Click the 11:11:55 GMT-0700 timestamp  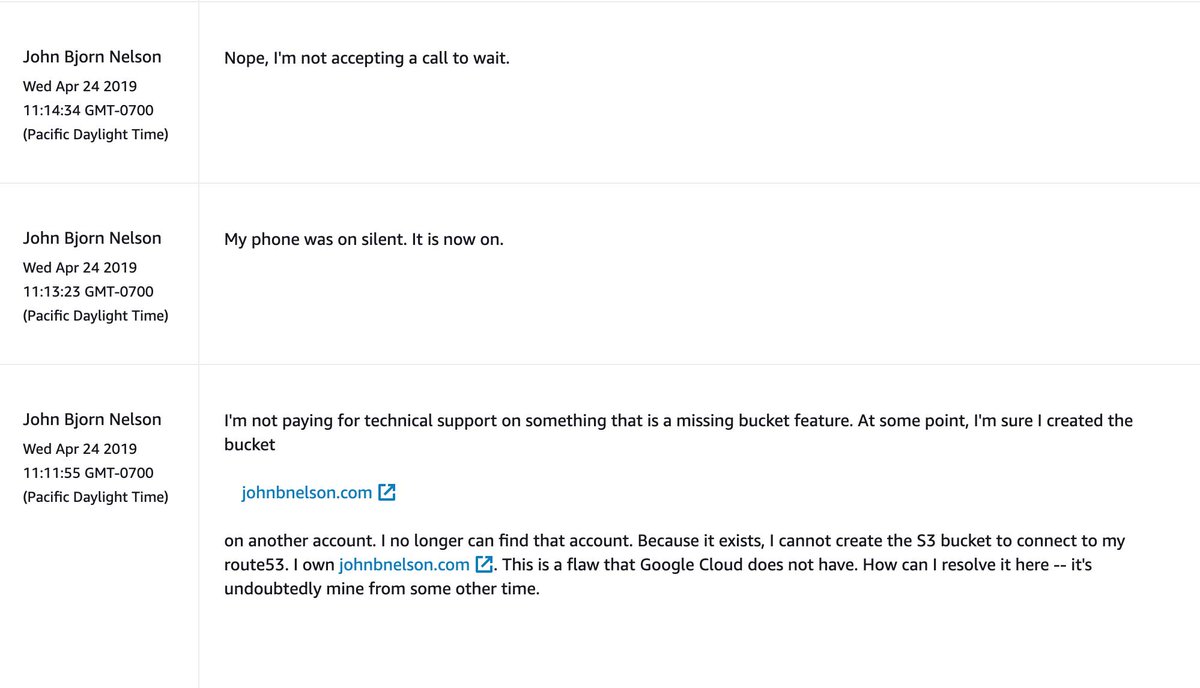88,472
